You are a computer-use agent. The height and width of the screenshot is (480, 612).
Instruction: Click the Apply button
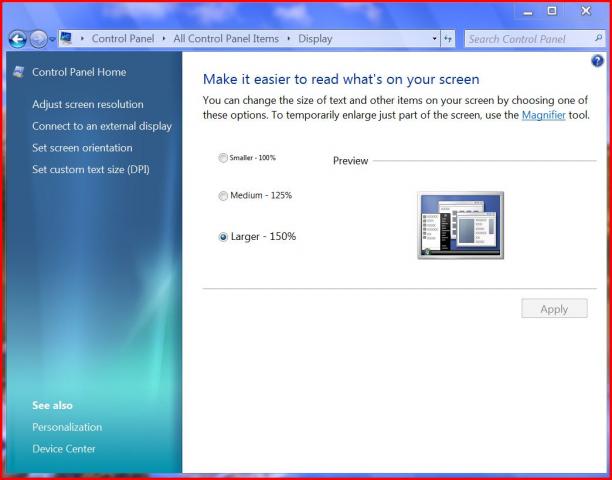pyautogui.click(x=554, y=309)
